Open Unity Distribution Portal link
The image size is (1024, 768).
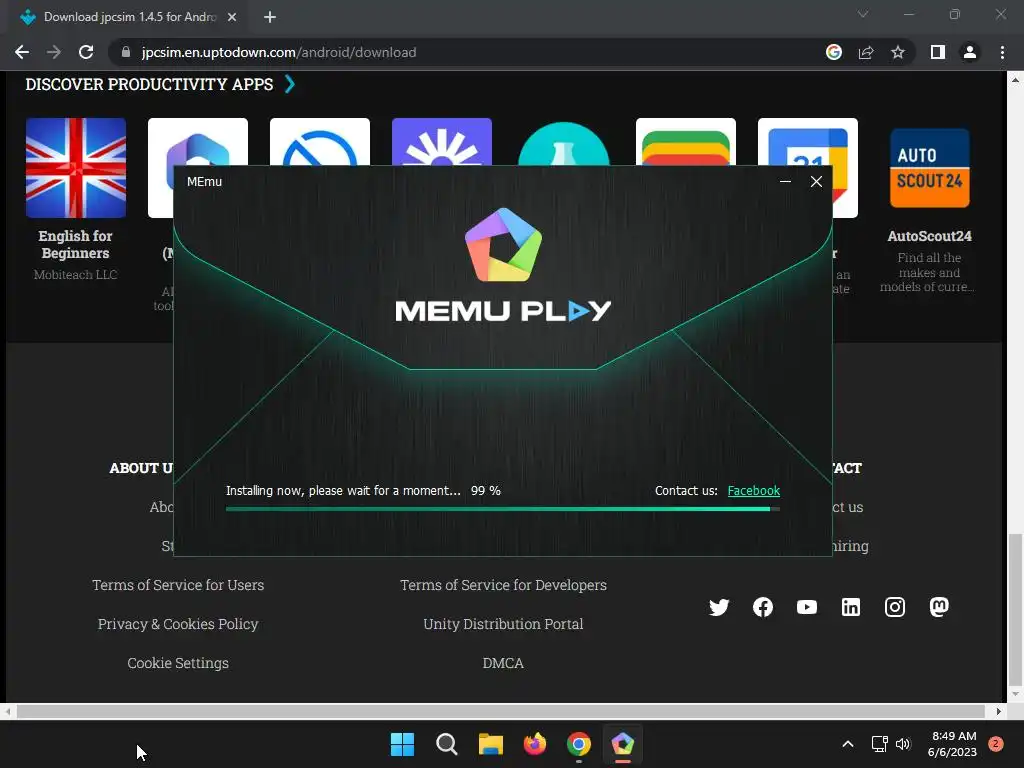[504, 624]
